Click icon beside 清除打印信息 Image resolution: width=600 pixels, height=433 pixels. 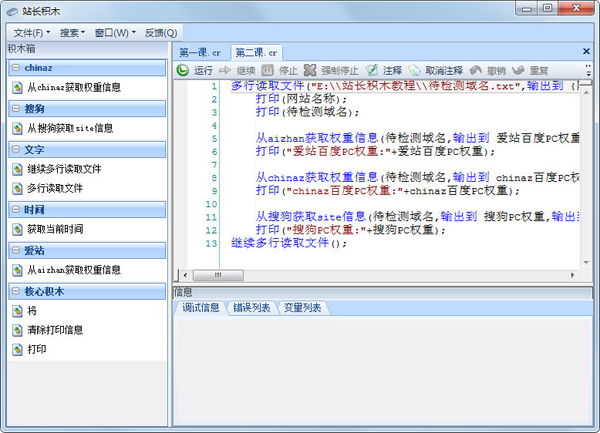(x=17, y=330)
